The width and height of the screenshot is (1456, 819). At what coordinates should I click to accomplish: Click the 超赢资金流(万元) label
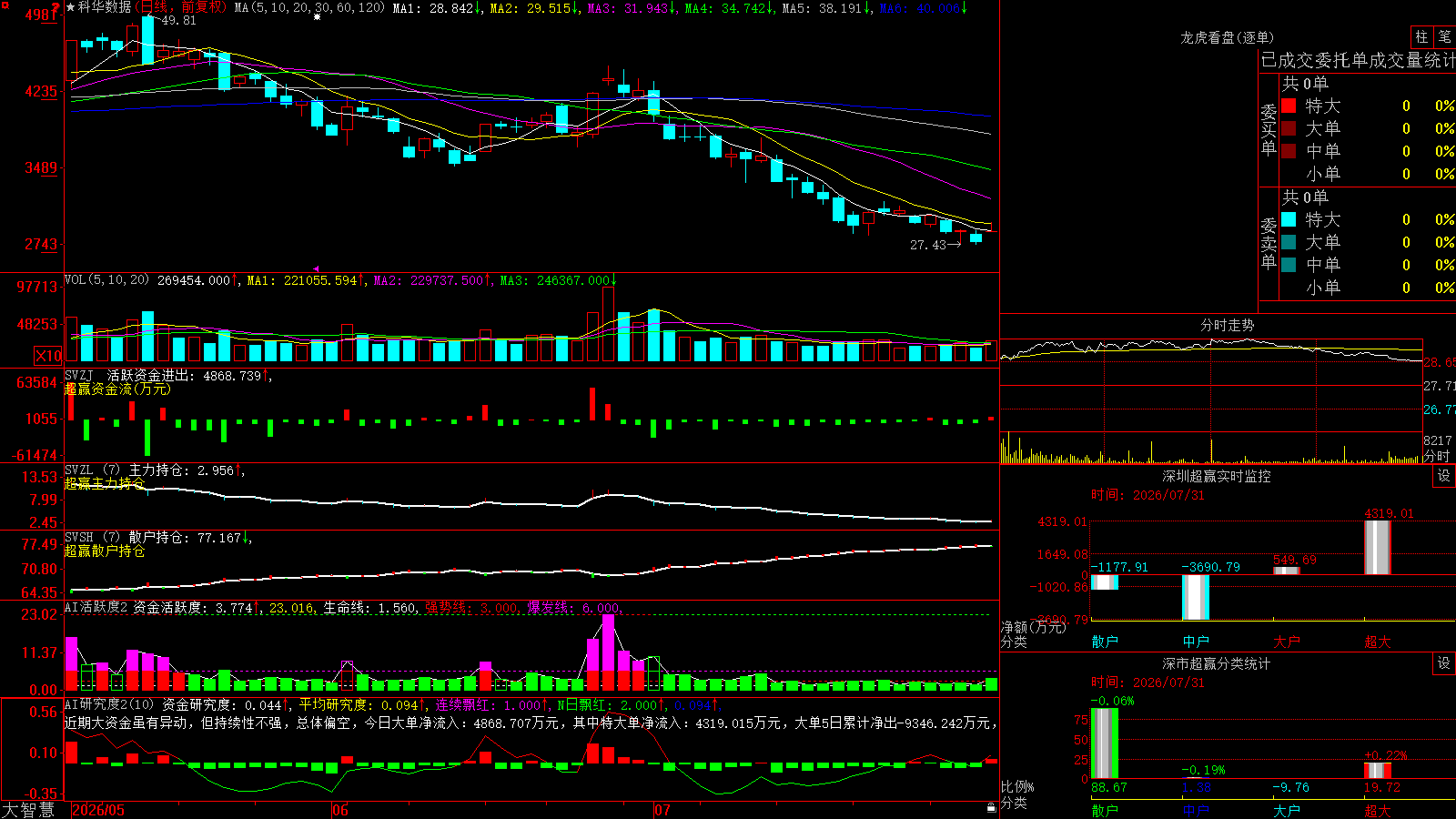pos(117,389)
